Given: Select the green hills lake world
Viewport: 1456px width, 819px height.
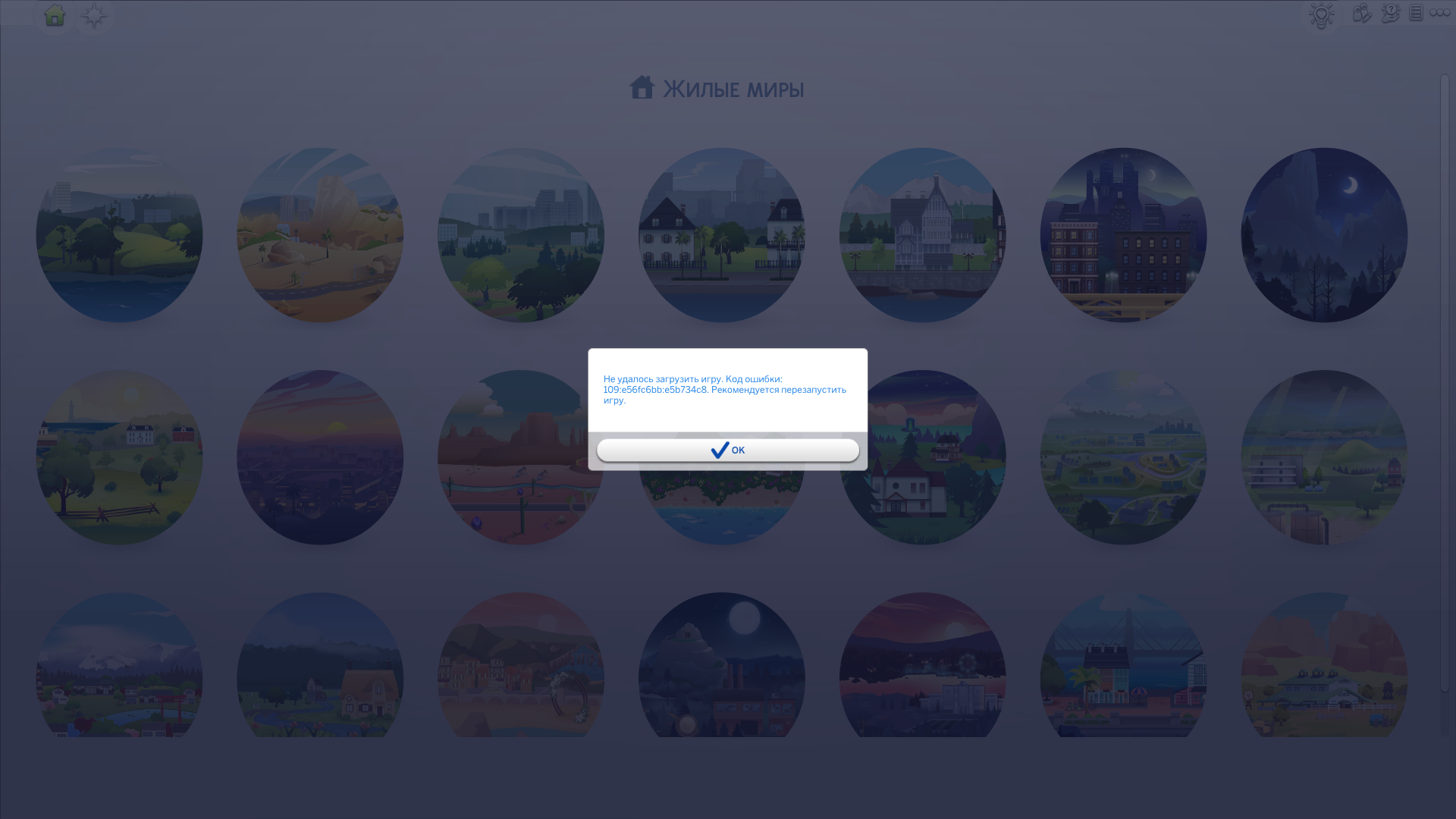Looking at the screenshot, I should tap(119, 235).
